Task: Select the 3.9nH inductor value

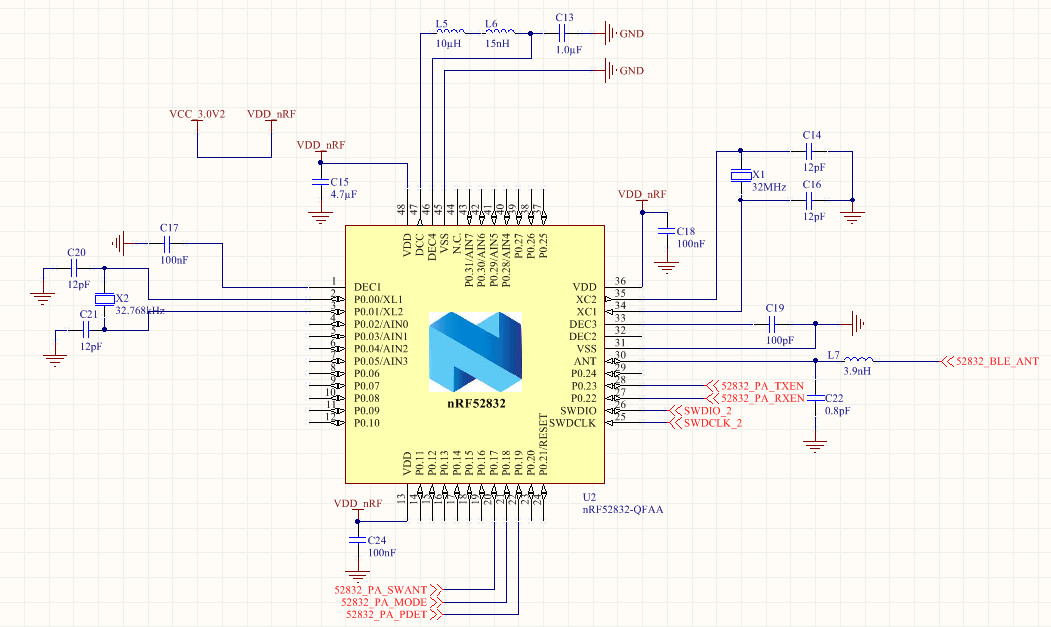Action: point(857,371)
